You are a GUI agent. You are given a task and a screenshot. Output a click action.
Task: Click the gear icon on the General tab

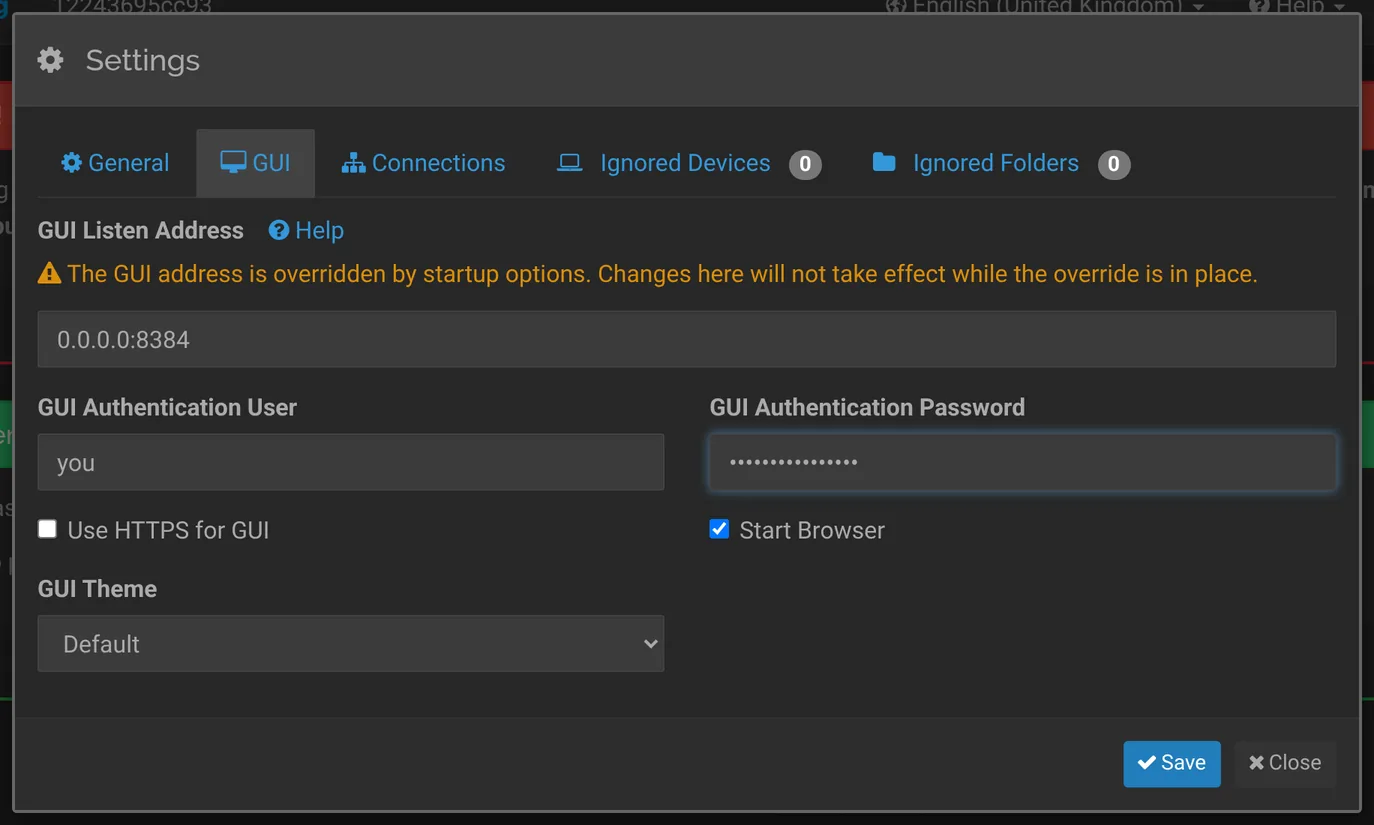(x=71, y=163)
